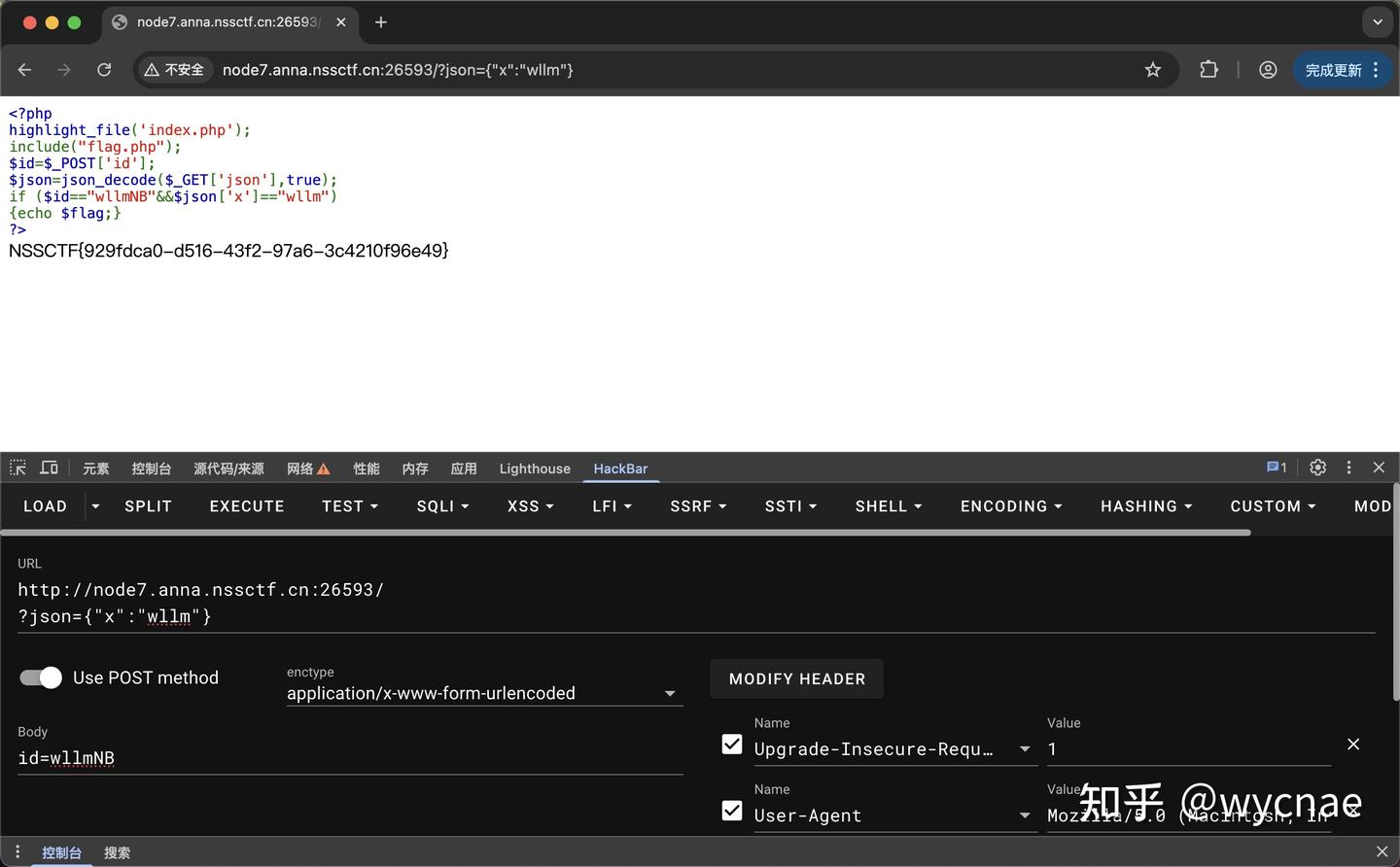Disable the Use POST method toggle
1400x867 pixels.
[x=40, y=677]
